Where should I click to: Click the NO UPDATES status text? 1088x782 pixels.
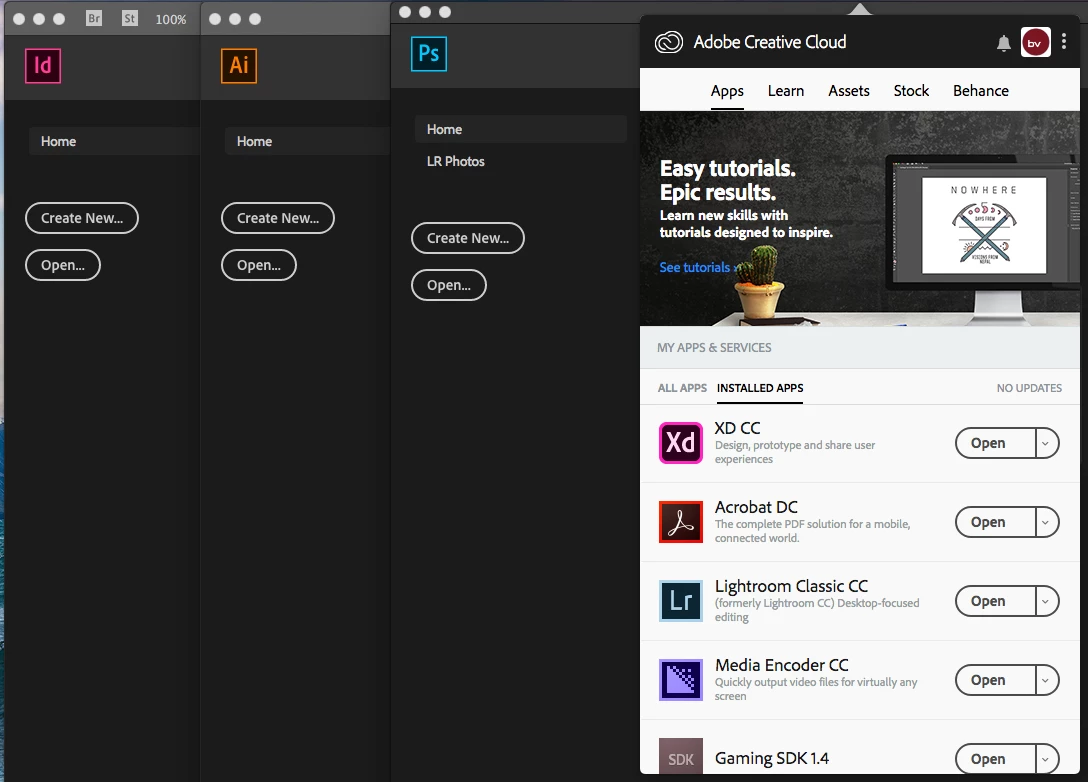(x=1029, y=388)
